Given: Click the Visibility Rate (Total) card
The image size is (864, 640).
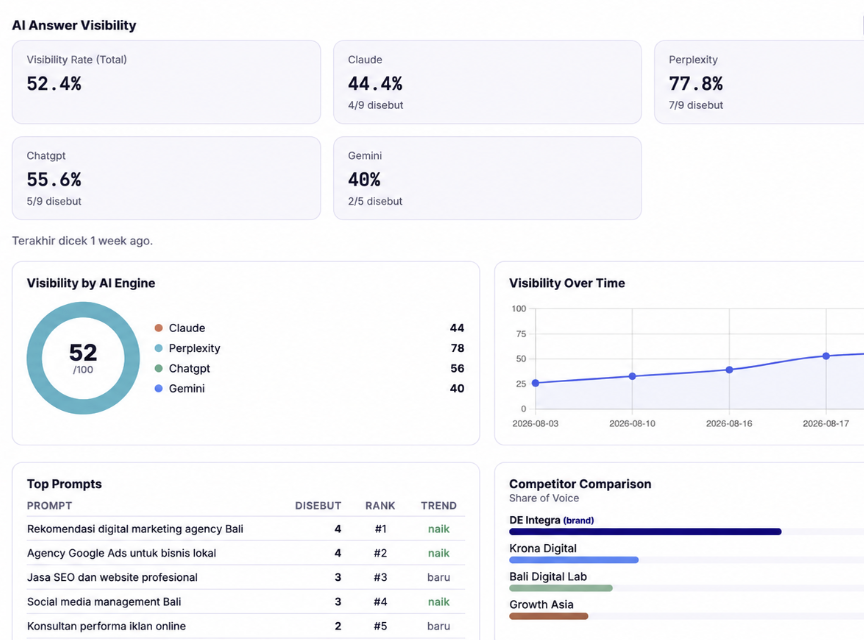Looking at the screenshot, I should tap(166, 82).
